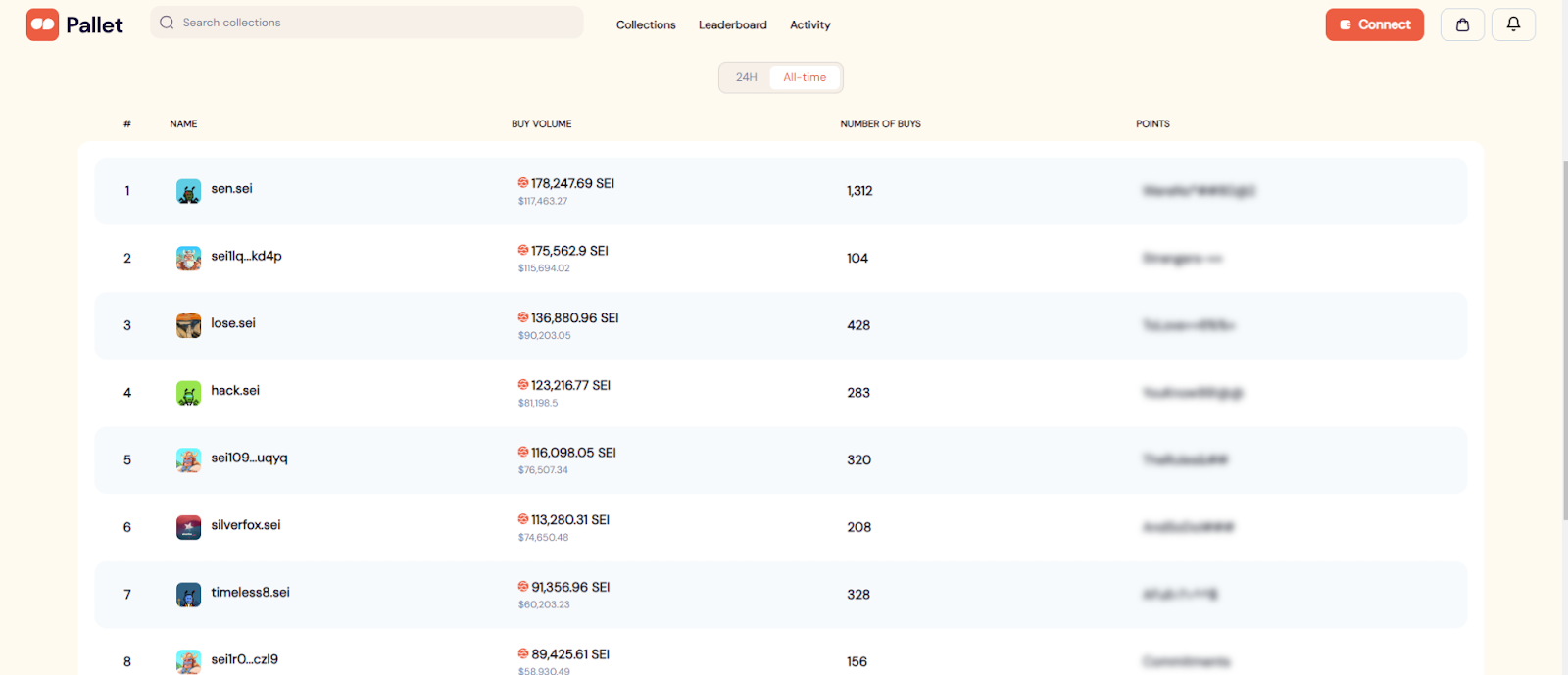
Task: Click 136,880.96 SEI volume value
Action: click(575, 318)
